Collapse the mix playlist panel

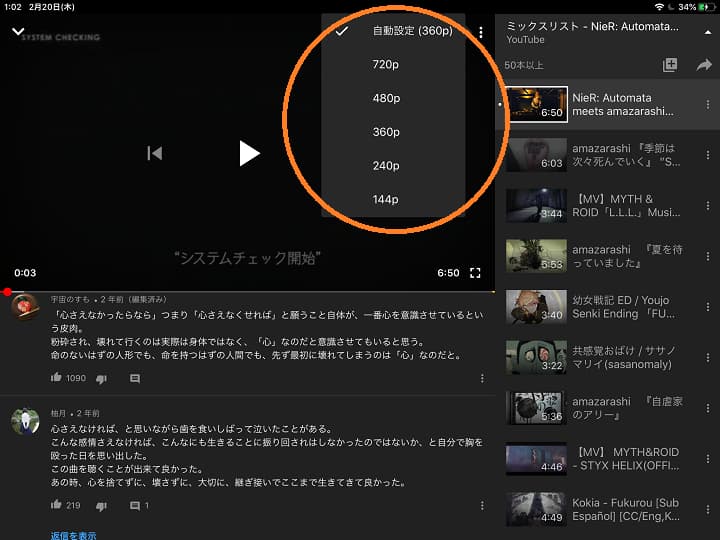tap(708, 32)
